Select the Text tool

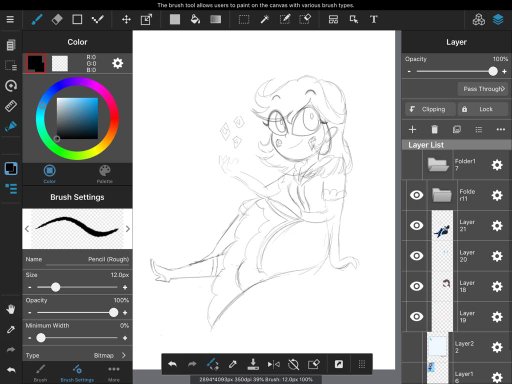tap(374, 19)
